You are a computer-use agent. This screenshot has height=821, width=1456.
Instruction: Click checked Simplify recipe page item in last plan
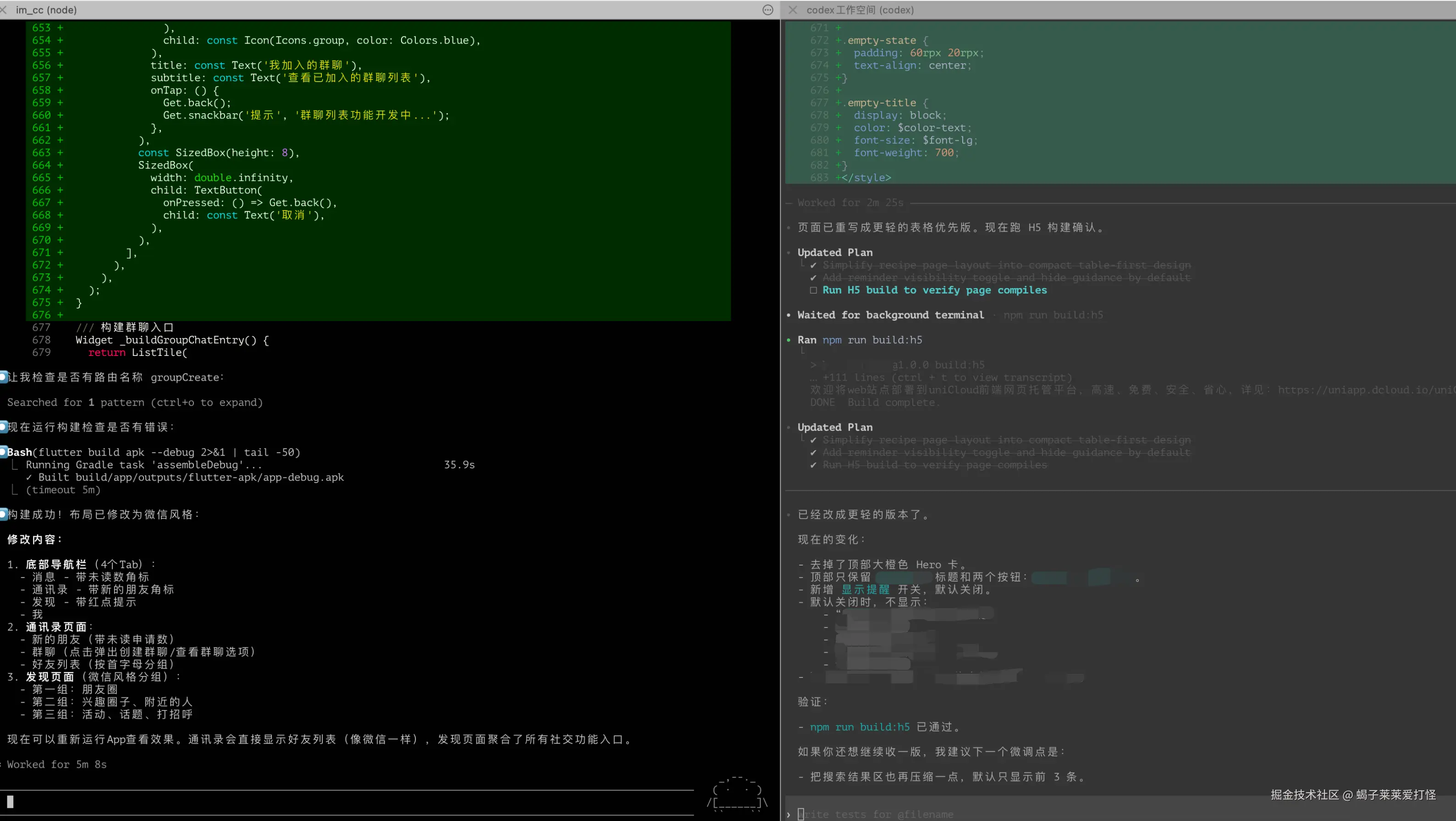pos(1006,440)
